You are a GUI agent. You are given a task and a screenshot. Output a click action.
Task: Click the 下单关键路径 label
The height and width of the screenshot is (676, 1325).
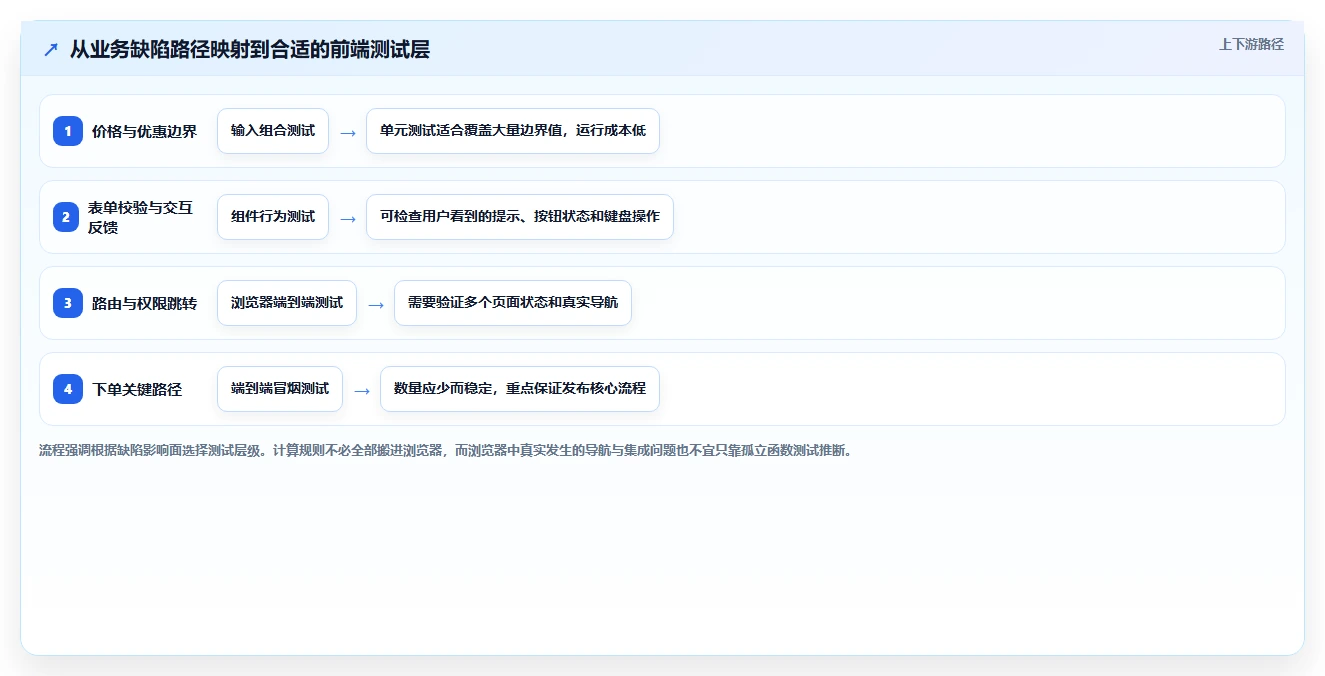(137, 389)
